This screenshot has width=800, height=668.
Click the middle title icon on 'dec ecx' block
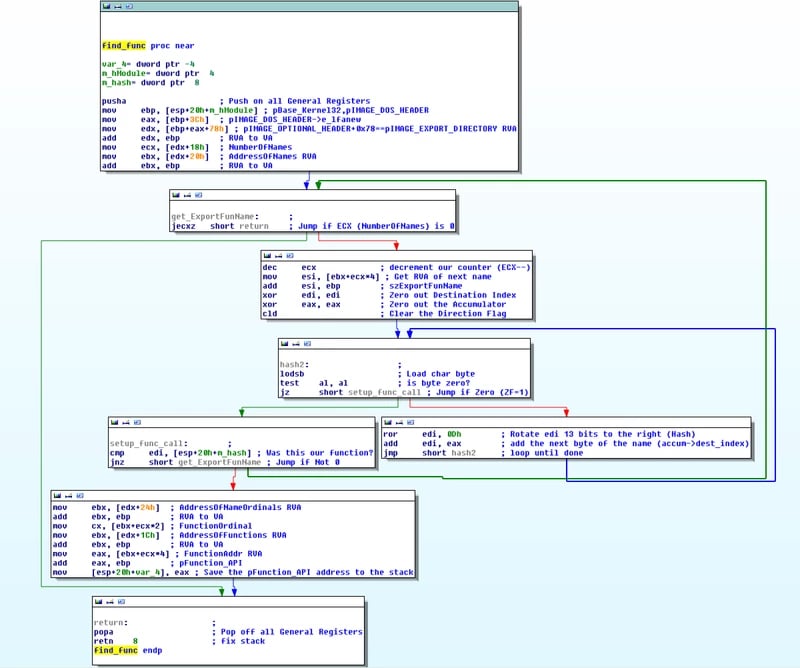pyautogui.click(x=277, y=254)
